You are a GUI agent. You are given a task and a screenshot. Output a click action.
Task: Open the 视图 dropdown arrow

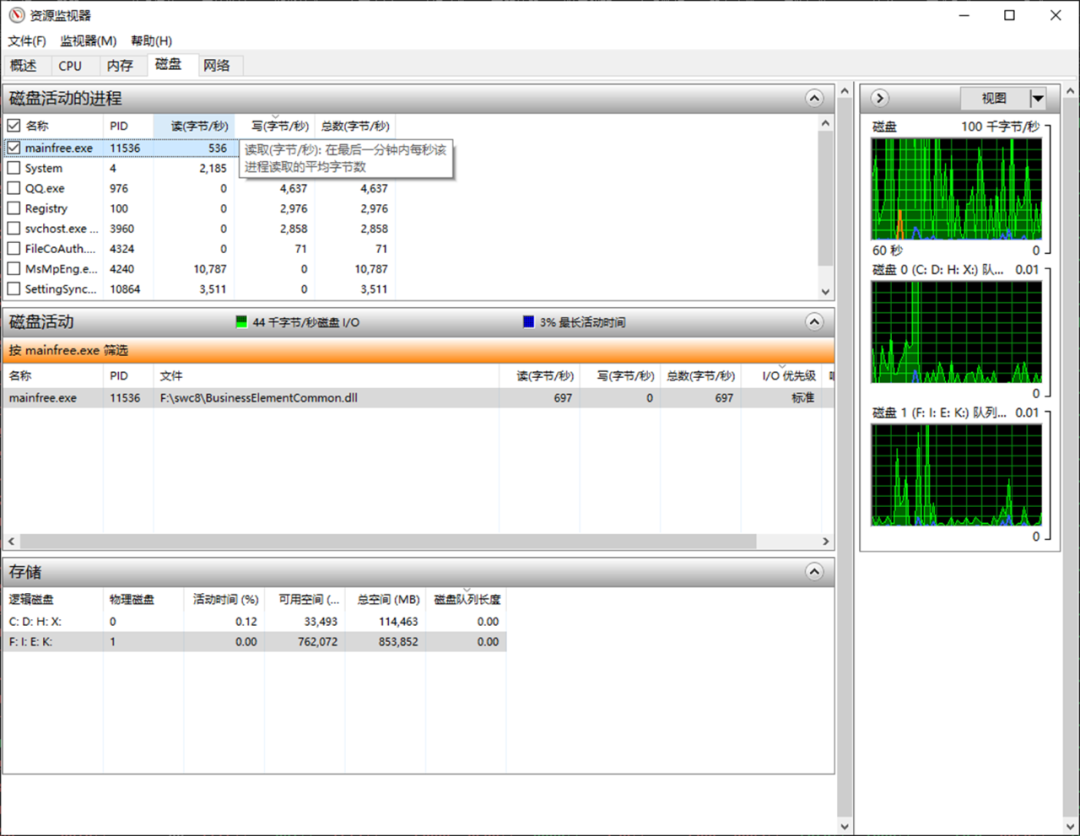click(1037, 98)
